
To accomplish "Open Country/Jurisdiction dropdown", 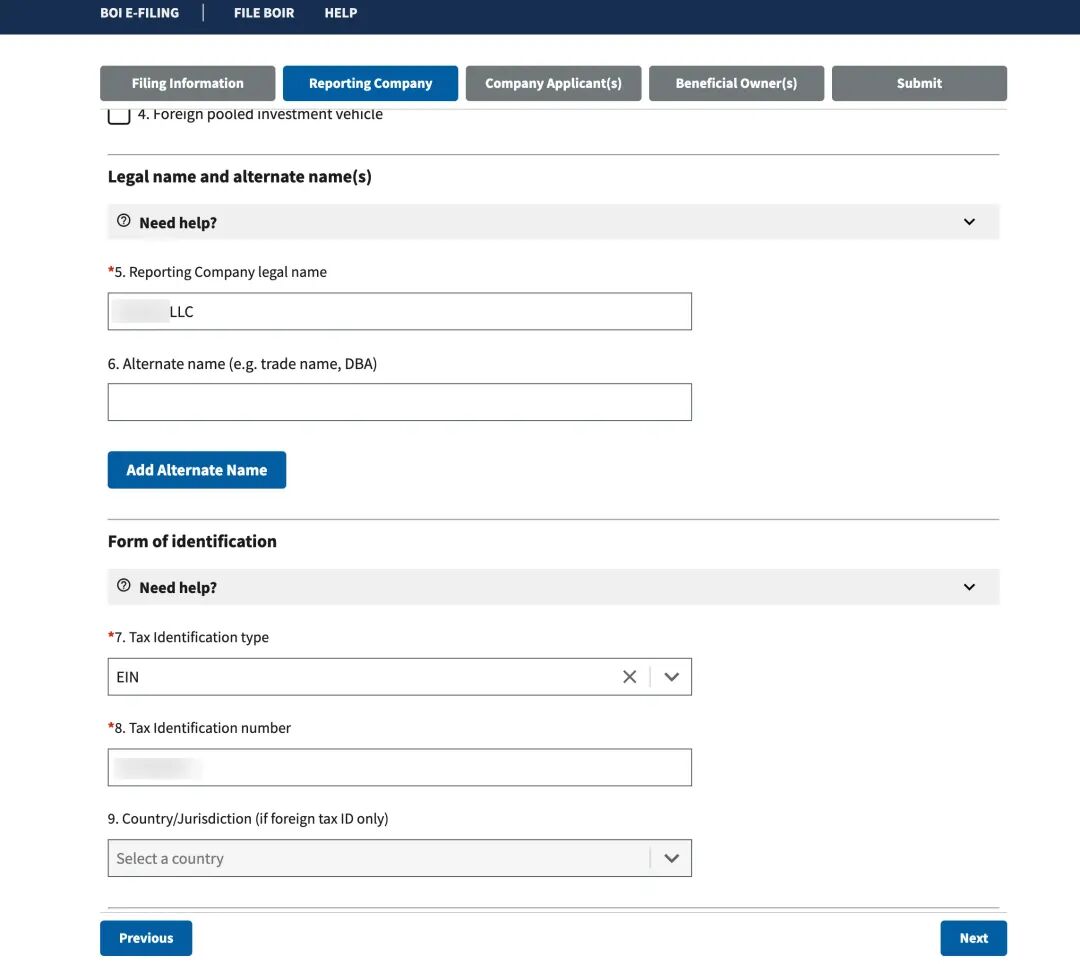I will point(399,858).
